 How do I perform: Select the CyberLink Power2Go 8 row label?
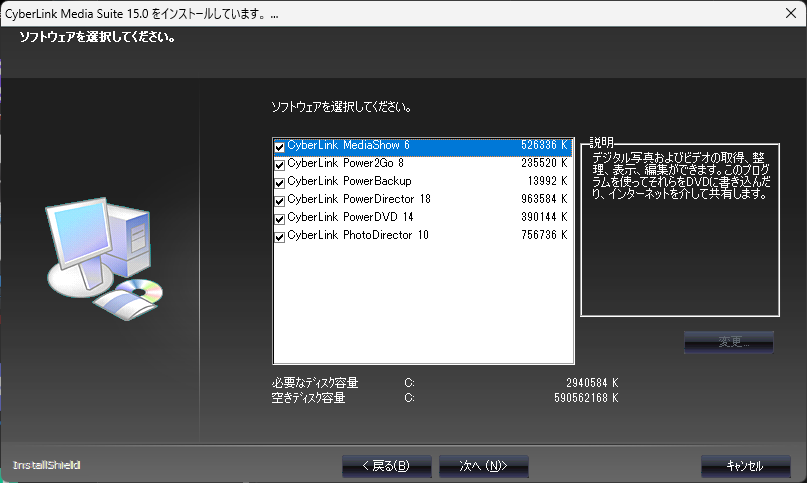(x=345, y=163)
